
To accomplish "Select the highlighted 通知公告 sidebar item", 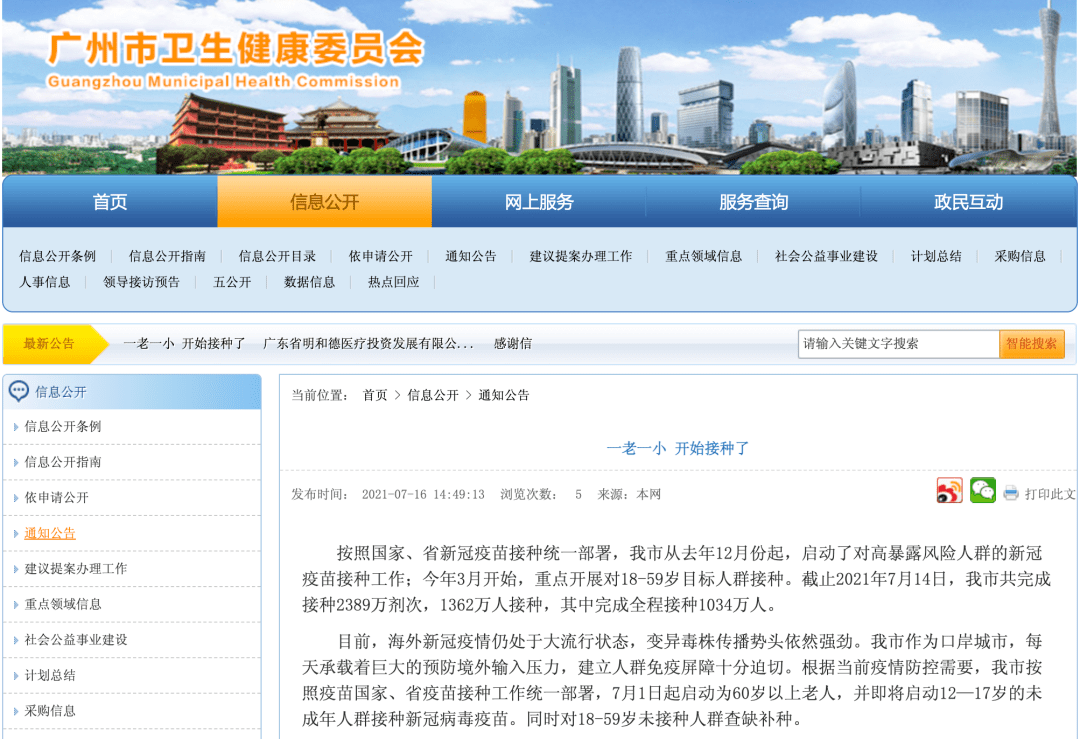I will point(50,533).
